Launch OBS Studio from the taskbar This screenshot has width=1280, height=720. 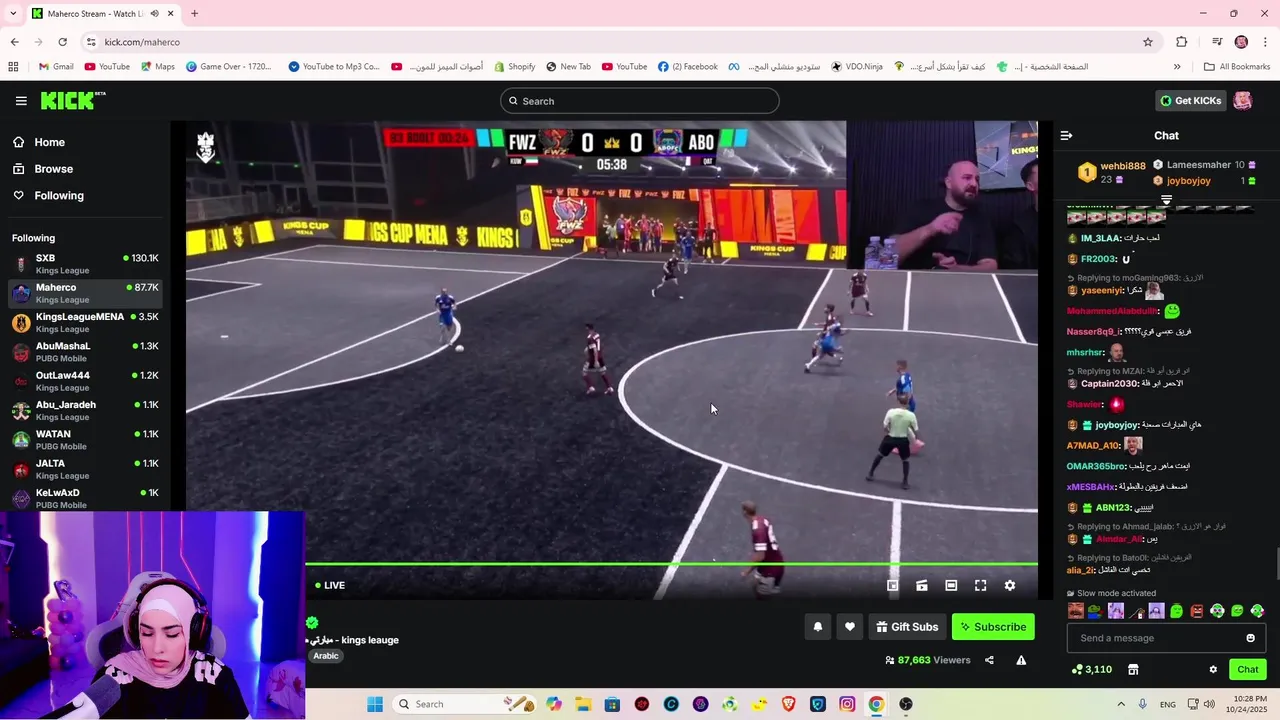tap(906, 704)
